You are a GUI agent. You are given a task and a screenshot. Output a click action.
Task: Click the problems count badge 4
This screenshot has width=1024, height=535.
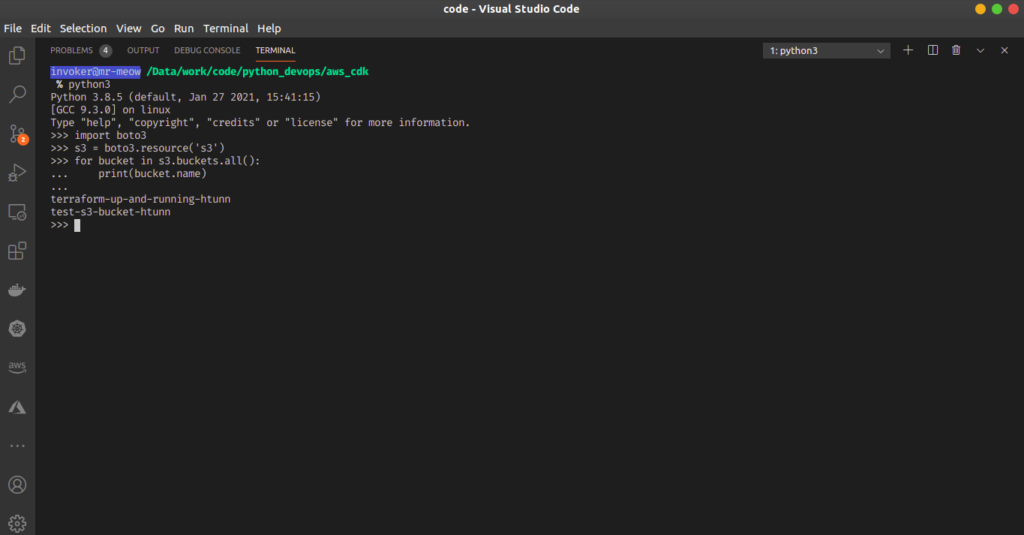pyautogui.click(x=105, y=50)
